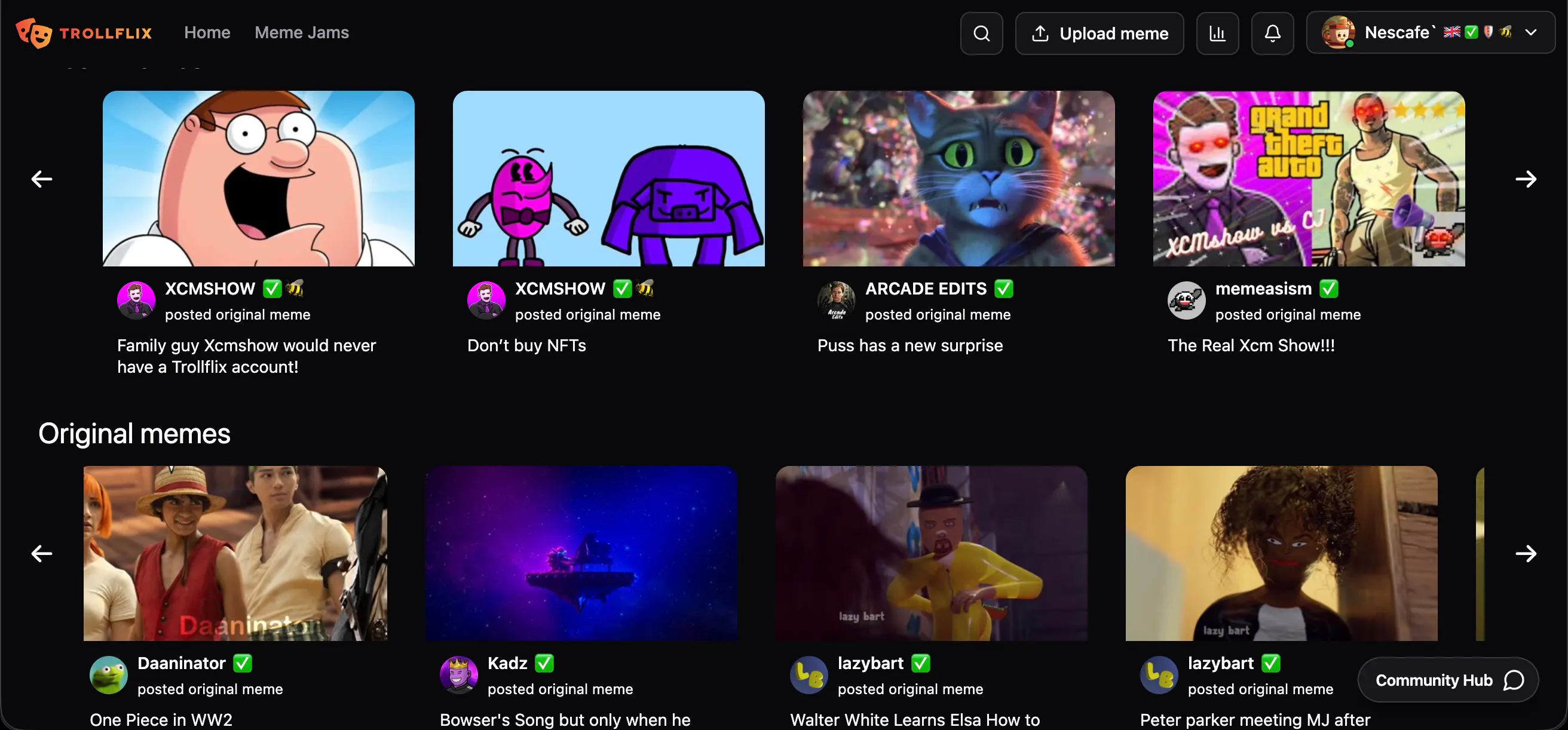
Task: Click XCMSHOW avatar on NFTs post
Action: coord(486,300)
